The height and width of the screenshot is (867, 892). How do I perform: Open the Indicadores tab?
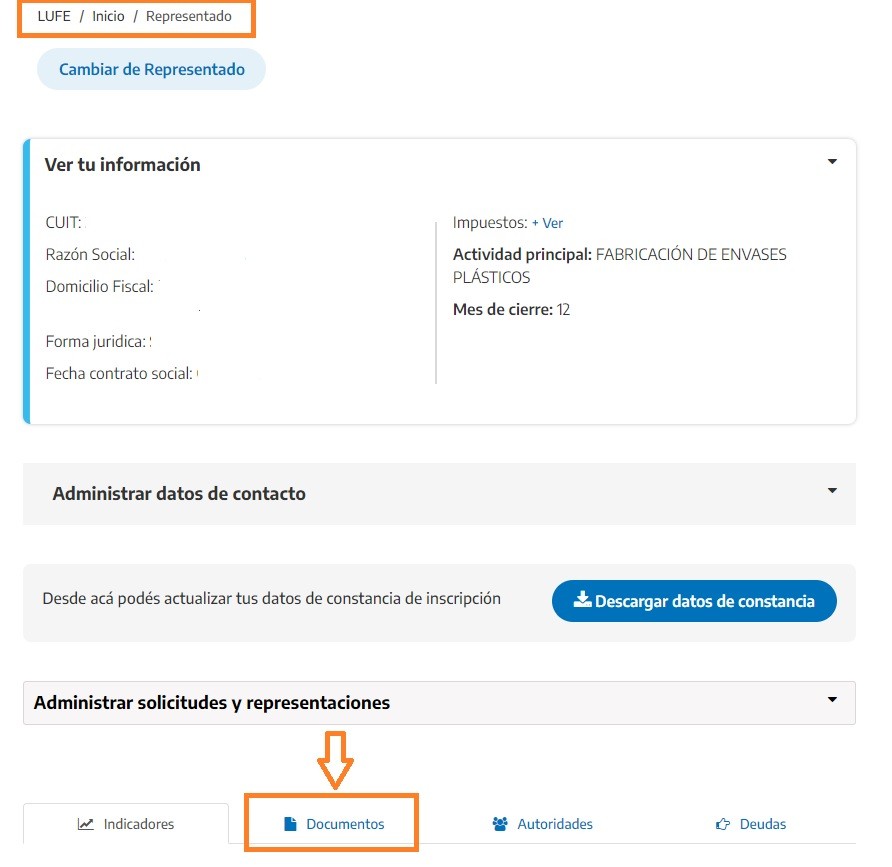pos(126,824)
